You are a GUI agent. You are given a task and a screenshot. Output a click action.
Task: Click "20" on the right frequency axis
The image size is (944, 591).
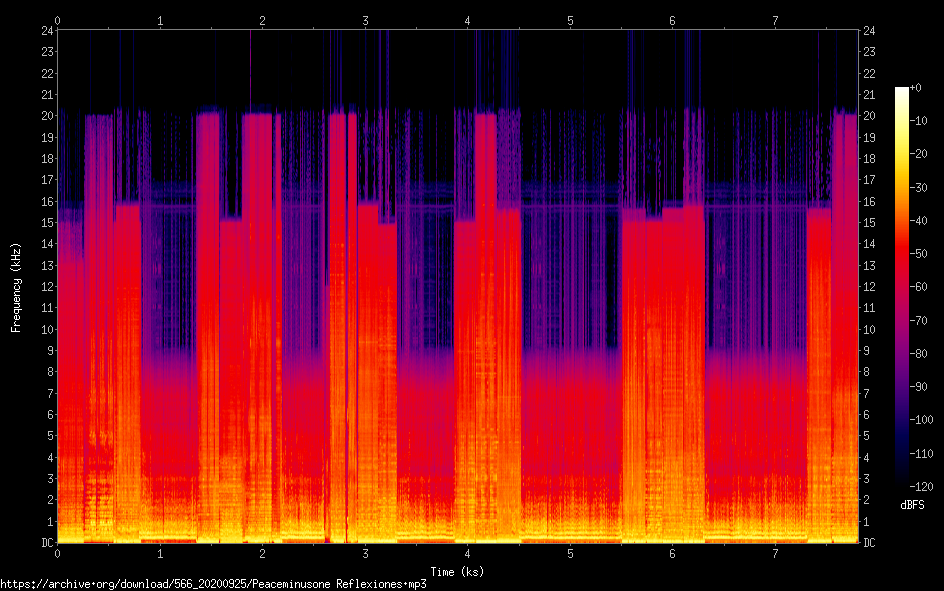(x=869, y=116)
